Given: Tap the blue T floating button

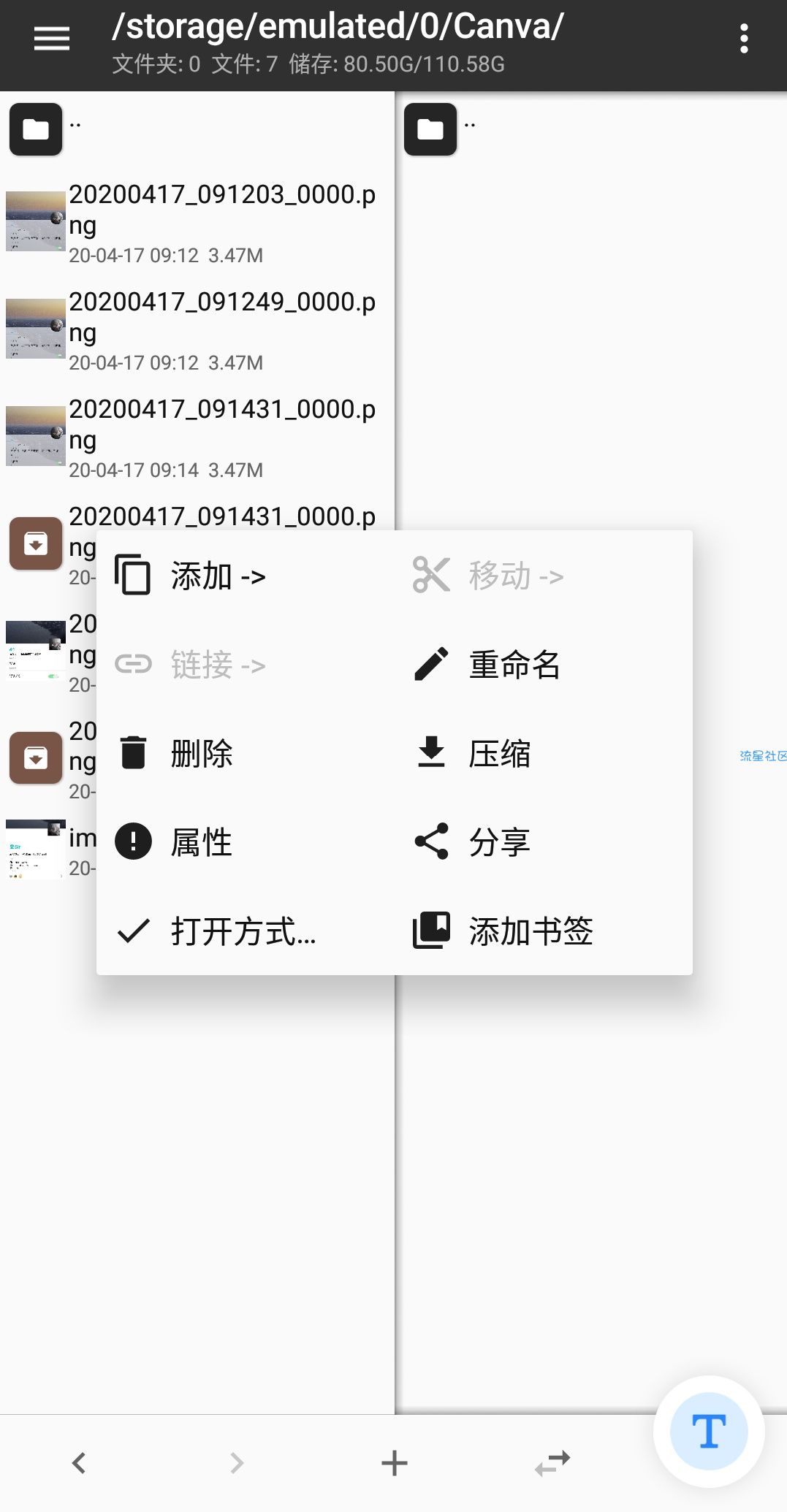Looking at the screenshot, I should click(709, 1431).
